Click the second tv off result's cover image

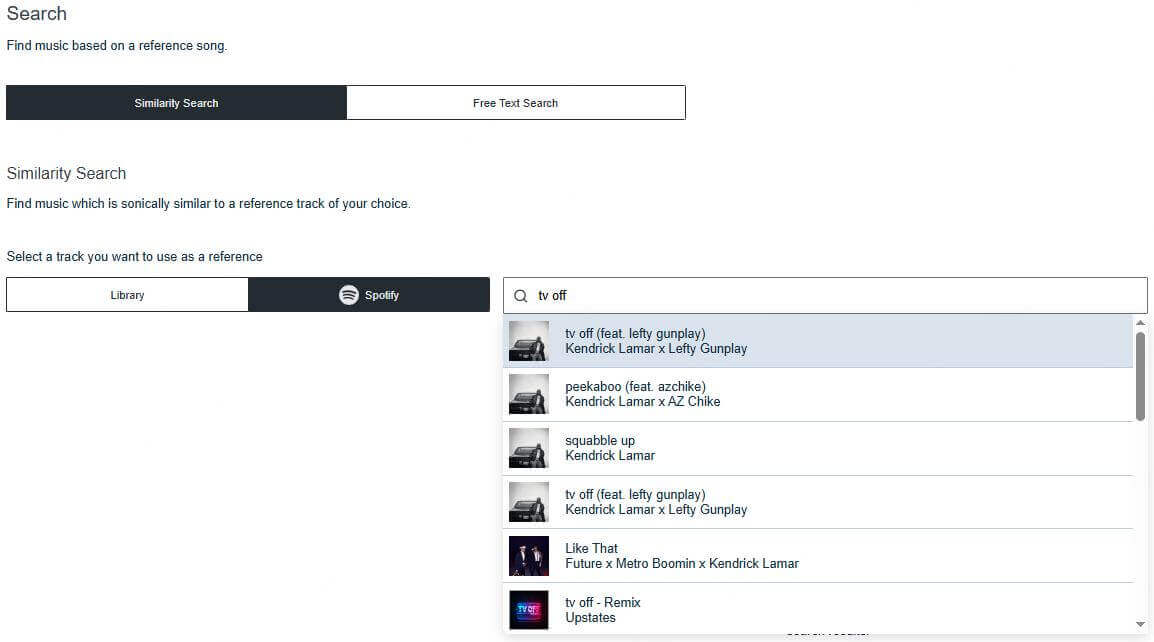pyautogui.click(x=528, y=501)
